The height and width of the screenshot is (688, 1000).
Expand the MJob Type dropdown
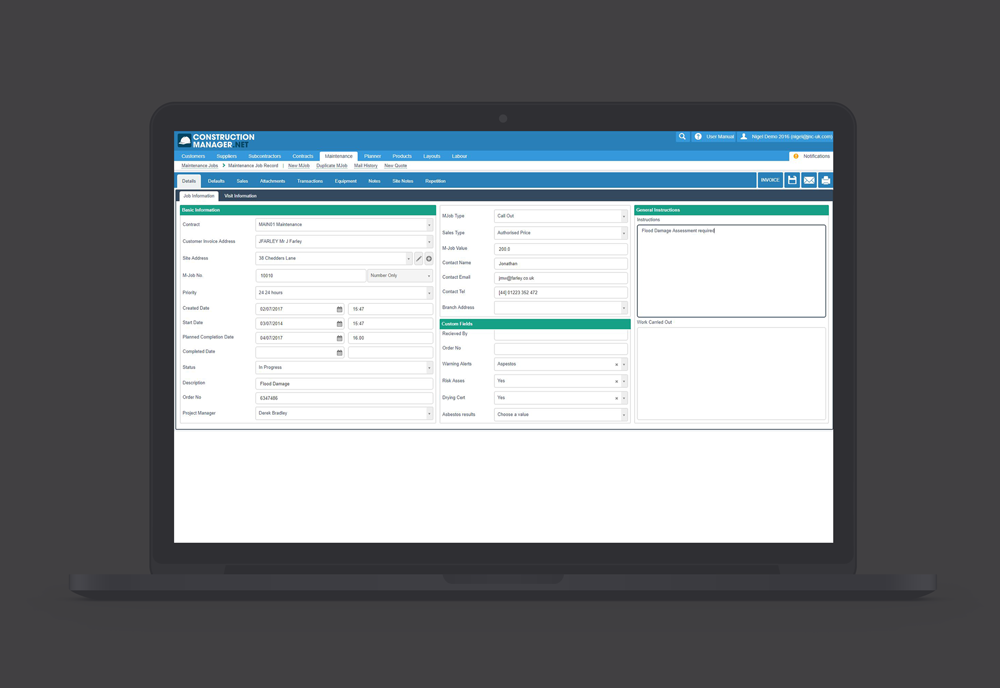coord(623,216)
